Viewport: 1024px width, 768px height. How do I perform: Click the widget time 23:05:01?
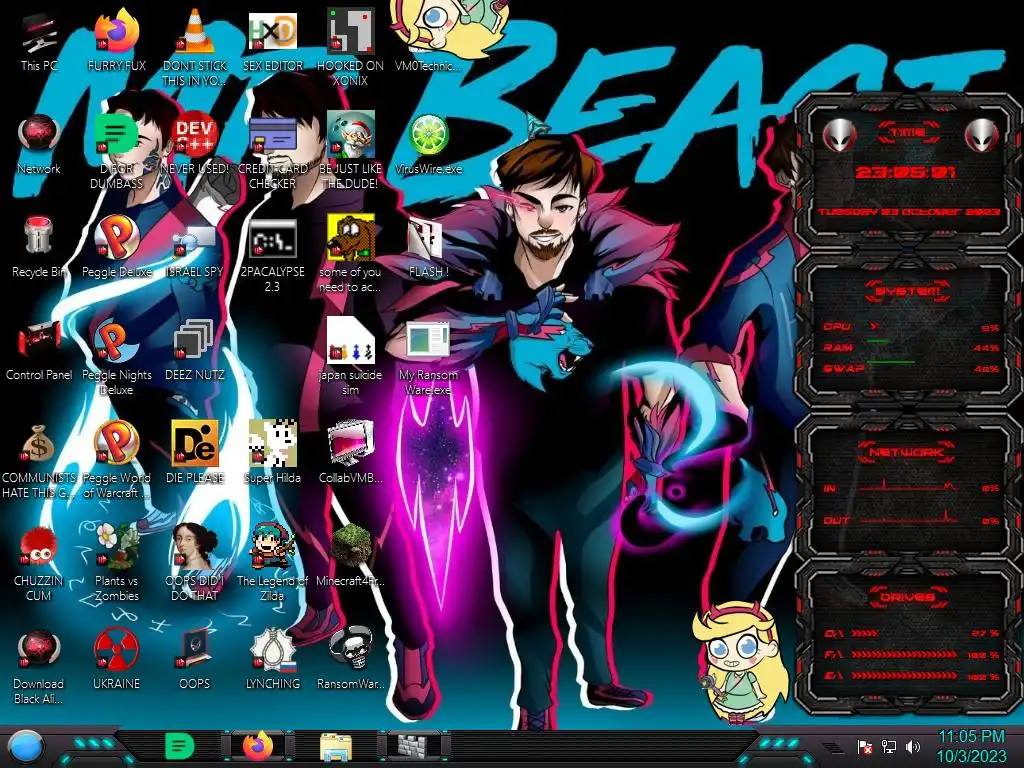point(906,172)
